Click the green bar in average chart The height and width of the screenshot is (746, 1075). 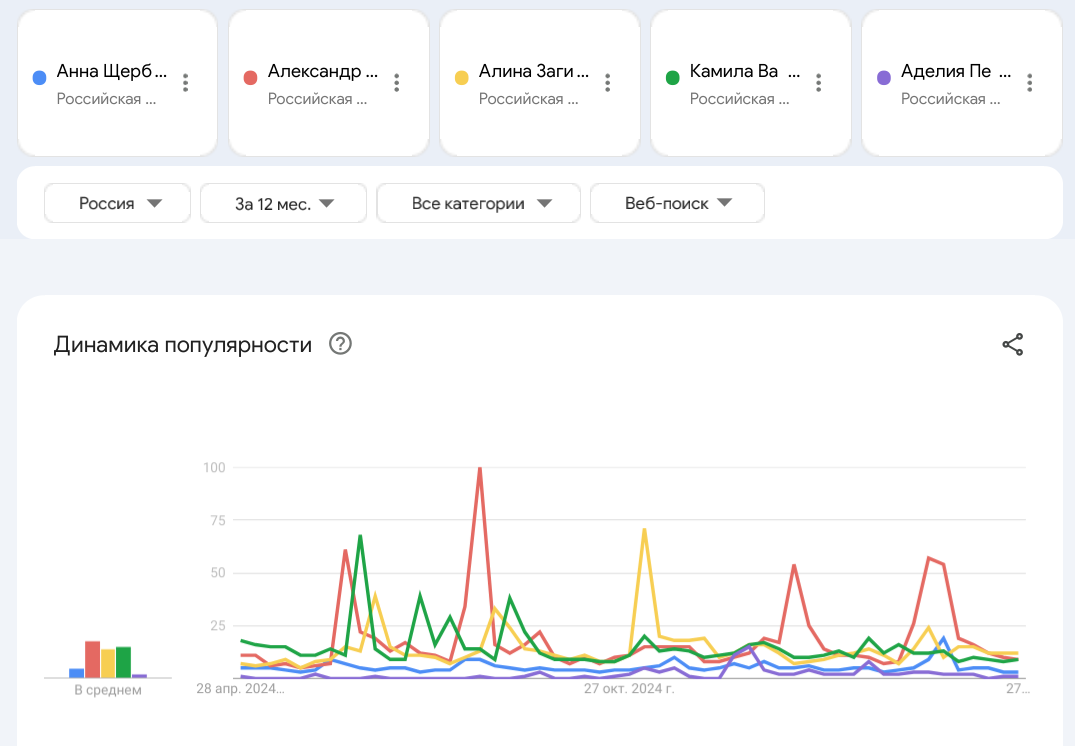pos(124,662)
